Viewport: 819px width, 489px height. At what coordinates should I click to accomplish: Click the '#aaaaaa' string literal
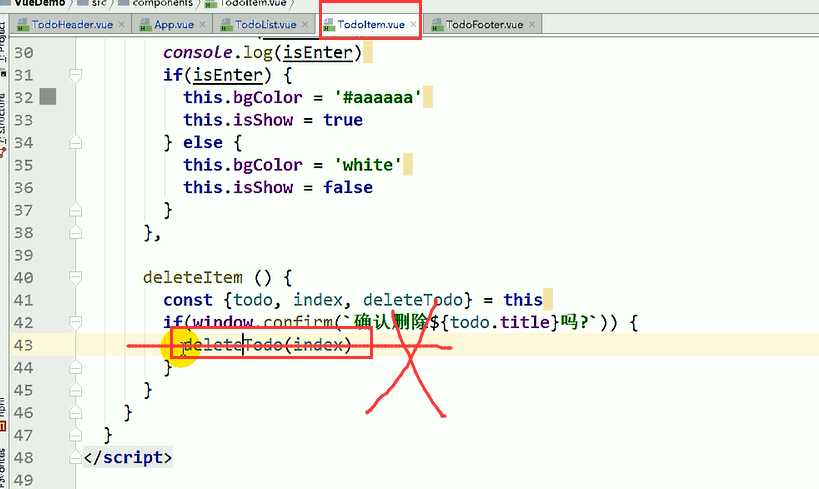[378, 97]
